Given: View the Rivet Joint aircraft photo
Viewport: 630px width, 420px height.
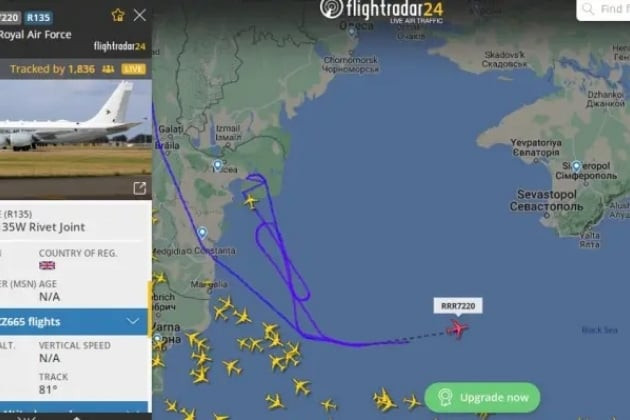Looking at the screenshot, I should [x=76, y=129].
